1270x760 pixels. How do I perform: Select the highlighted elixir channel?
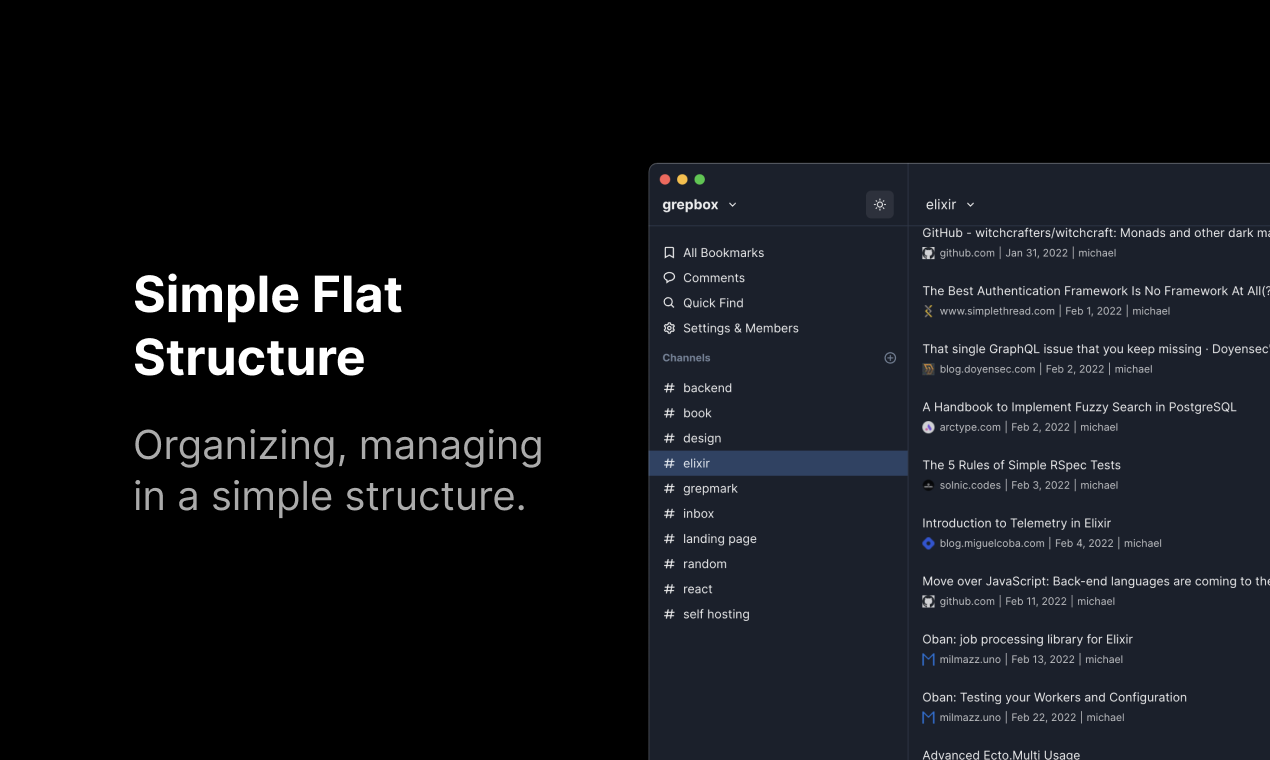pos(779,463)
